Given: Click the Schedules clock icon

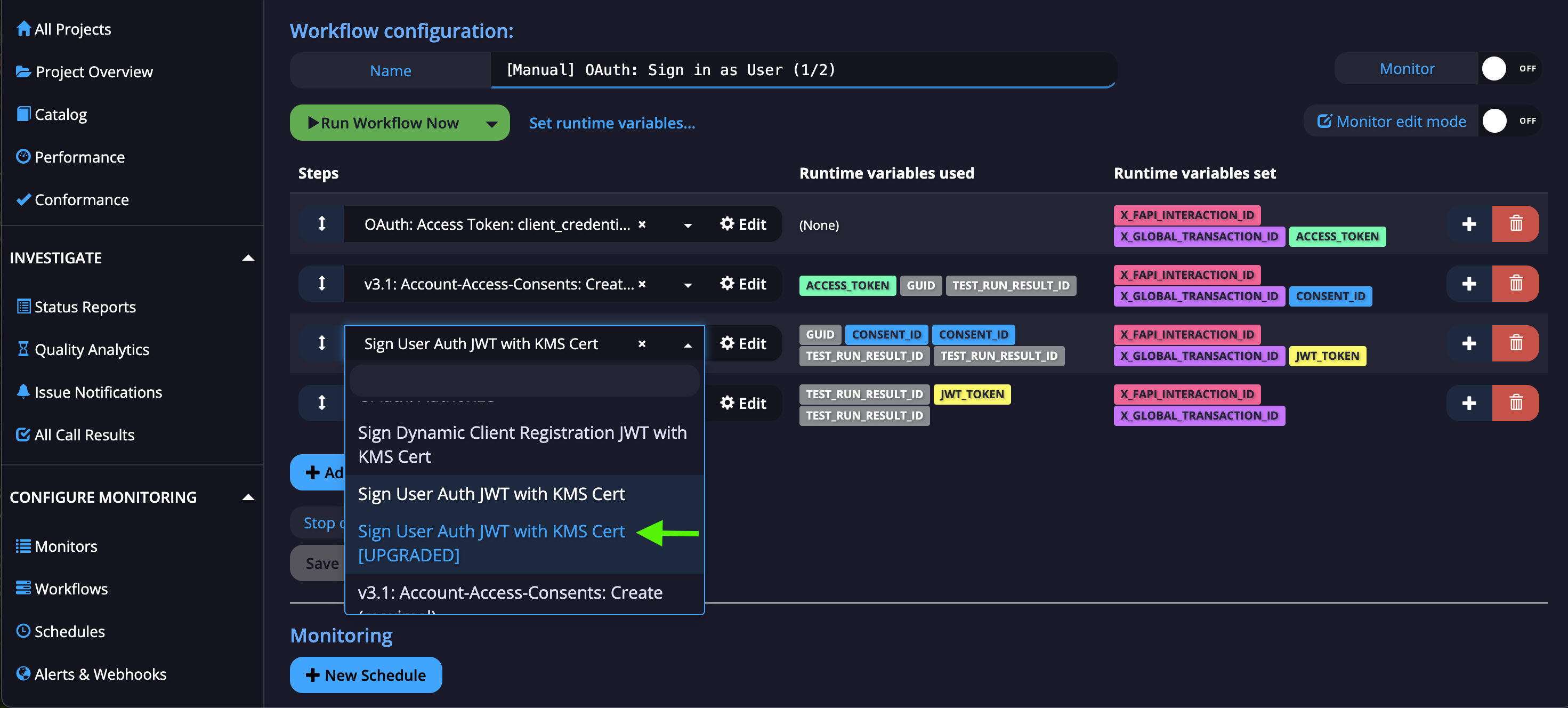Looking at the screenshot, I should 23,631.
